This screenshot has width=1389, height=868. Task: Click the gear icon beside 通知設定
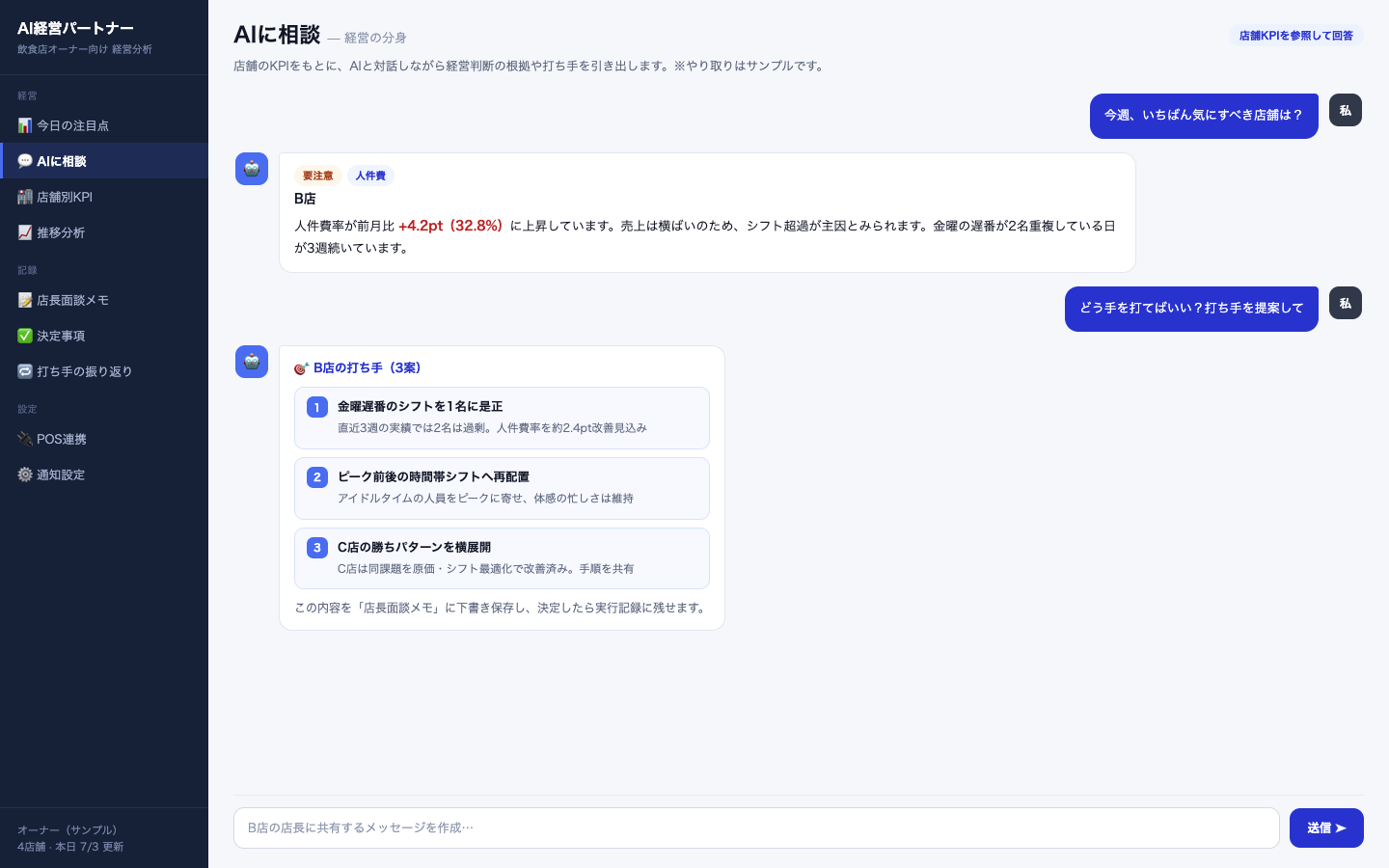coord(25,475)
